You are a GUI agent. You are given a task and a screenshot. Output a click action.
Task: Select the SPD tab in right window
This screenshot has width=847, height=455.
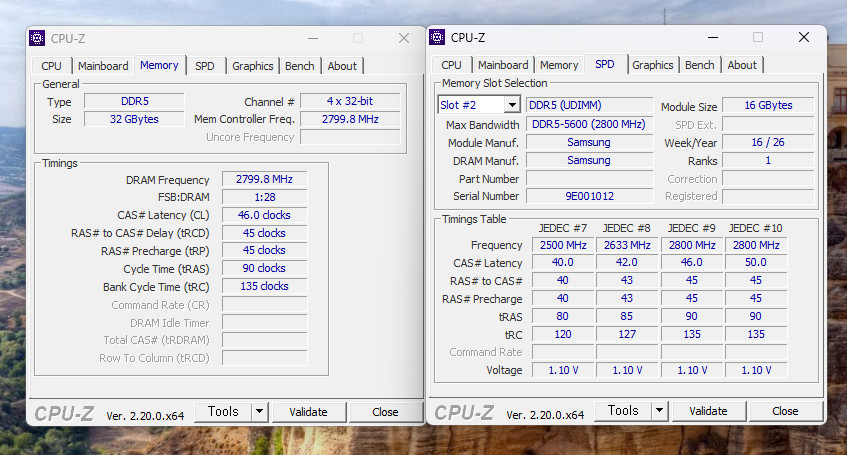pyautogui.click(x=605, y=64)
